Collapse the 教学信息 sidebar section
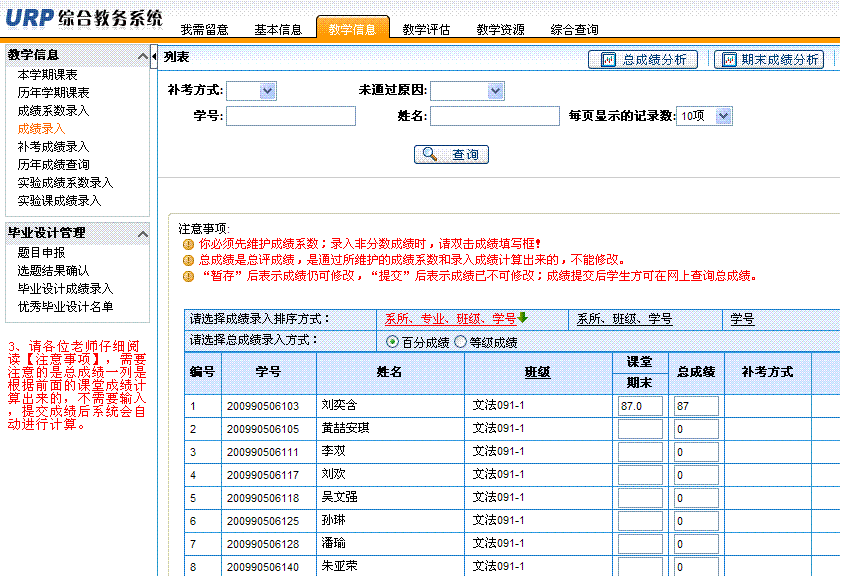This screenshot has height=576, width=850. pyautogui.click(x=141, y=55)
